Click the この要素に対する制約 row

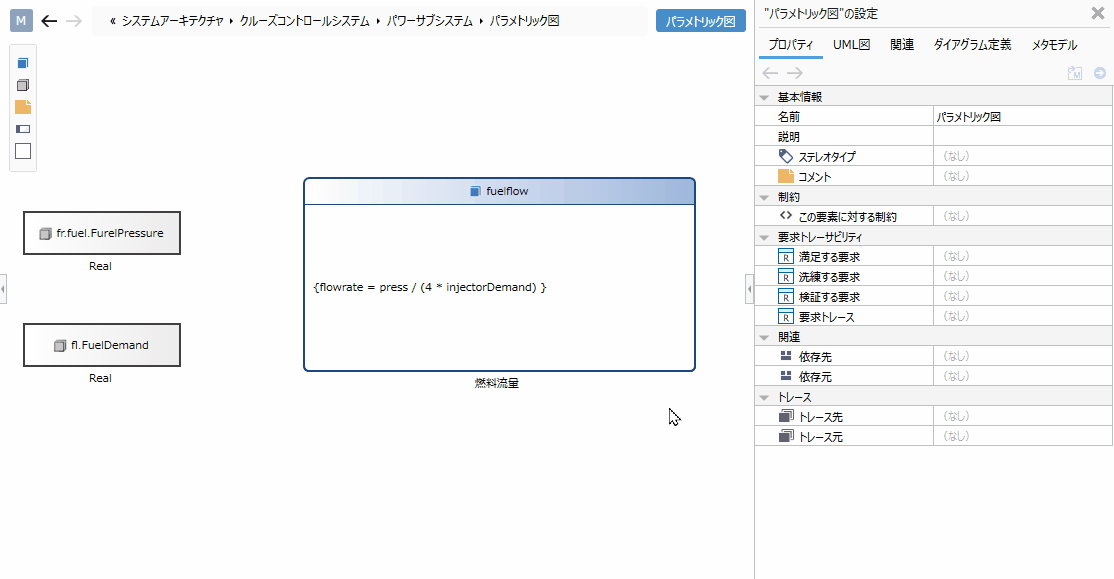pos(934,216)
